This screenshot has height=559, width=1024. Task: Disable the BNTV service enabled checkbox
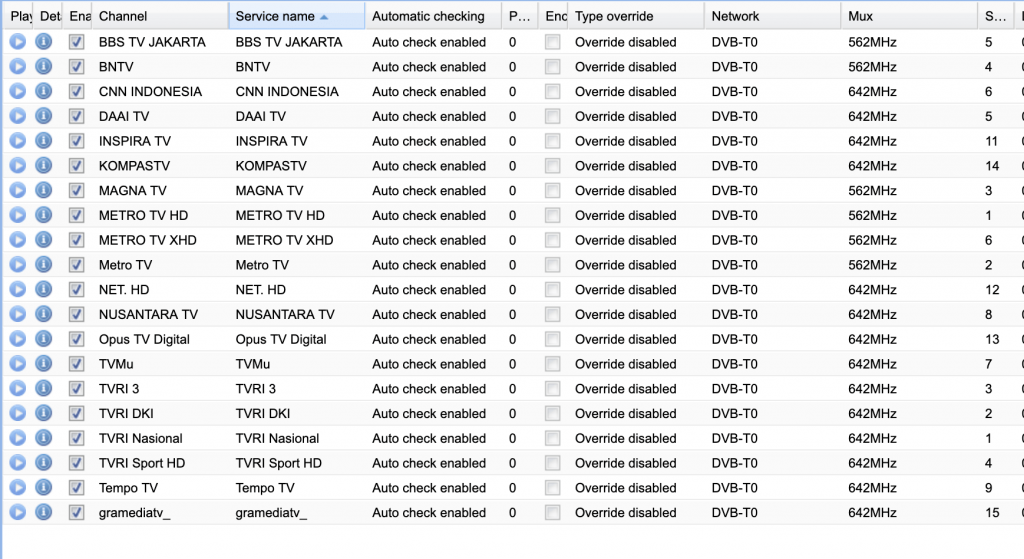(x=77, y=67)
